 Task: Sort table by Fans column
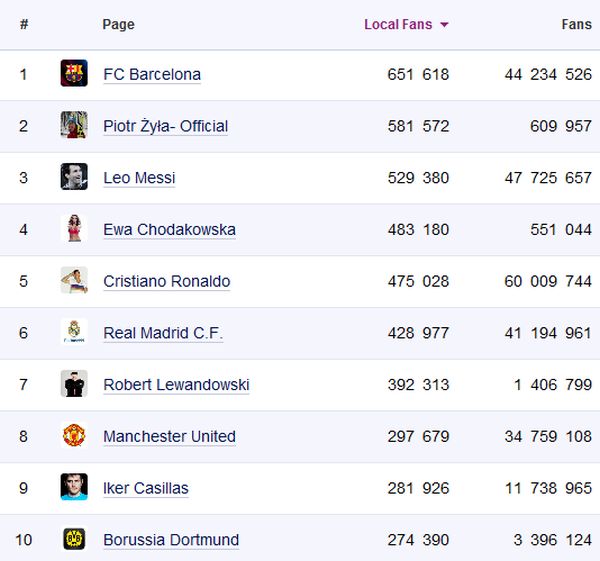point(576,24)
